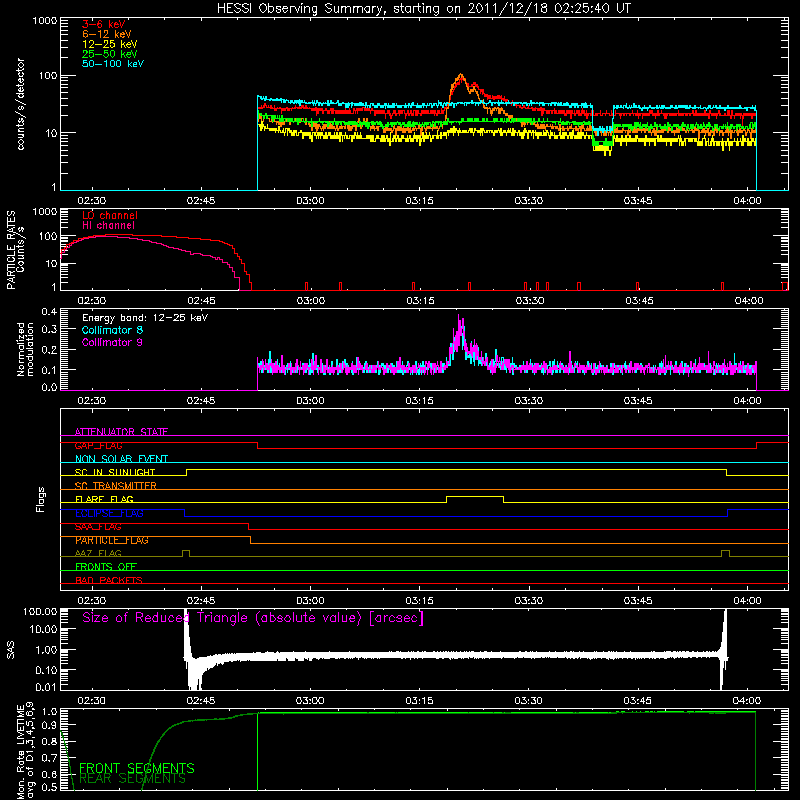This screenshot has width=800, height=800.
Task: Click the FRONTS_OFF flag label
Action: [106, 567]
